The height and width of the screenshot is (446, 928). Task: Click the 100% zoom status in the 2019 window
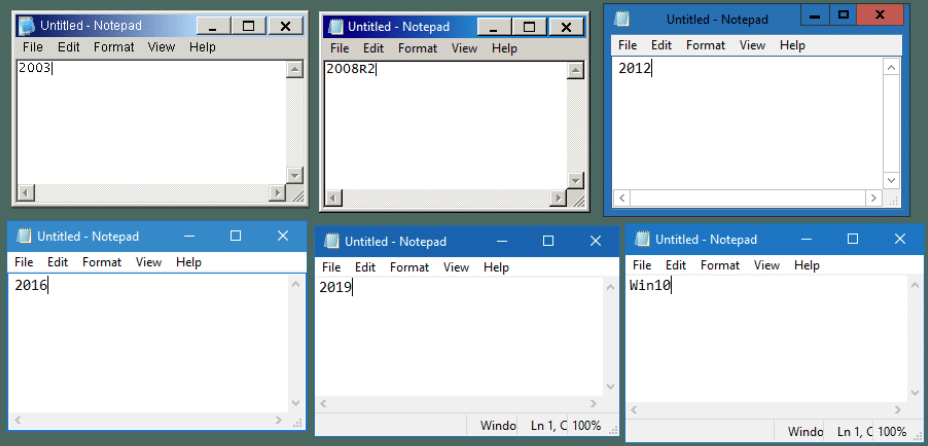click(587, 425)
